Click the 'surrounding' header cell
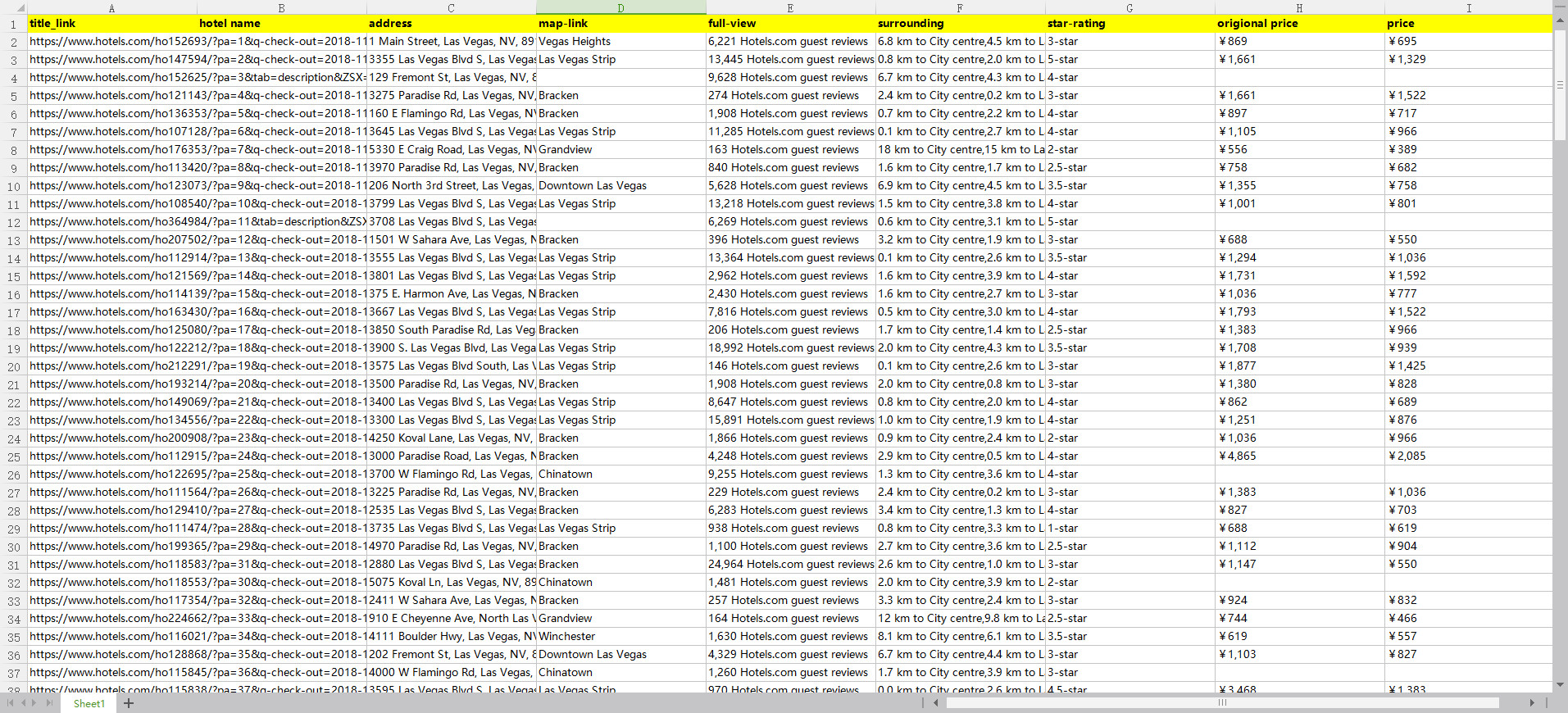This screenshot has height=713, width=1568. pyautogui.click(x=960, y=24)
